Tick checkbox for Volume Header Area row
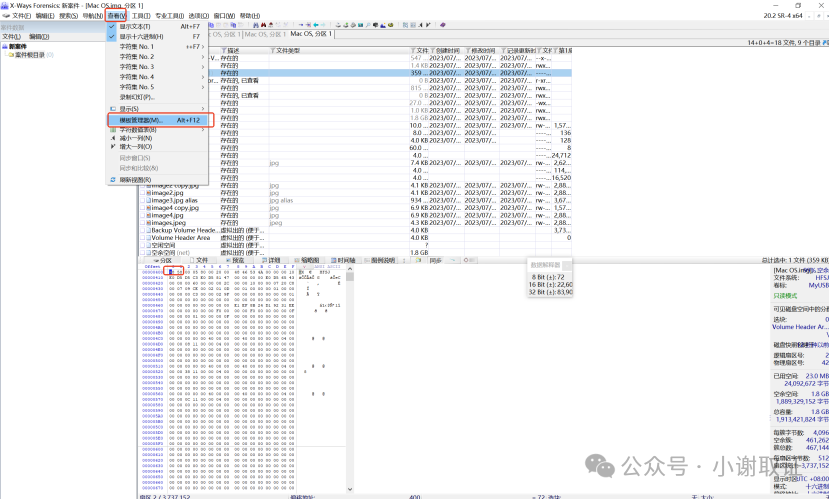The height and width of the screenshot is (499, 829). click(x=143, y=238)
